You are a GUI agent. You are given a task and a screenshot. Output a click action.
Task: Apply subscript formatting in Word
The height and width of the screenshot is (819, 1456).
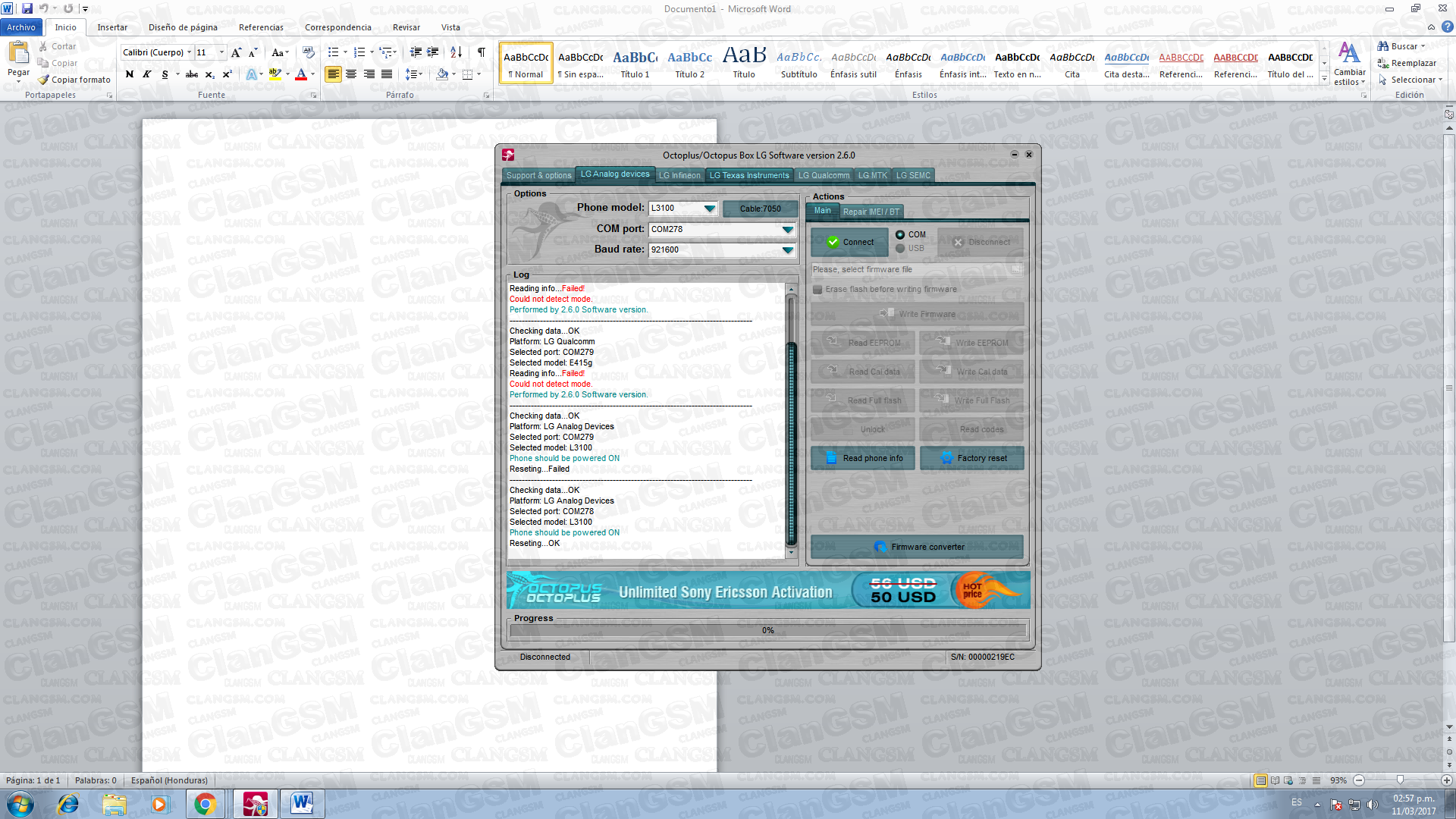(210, 74)
